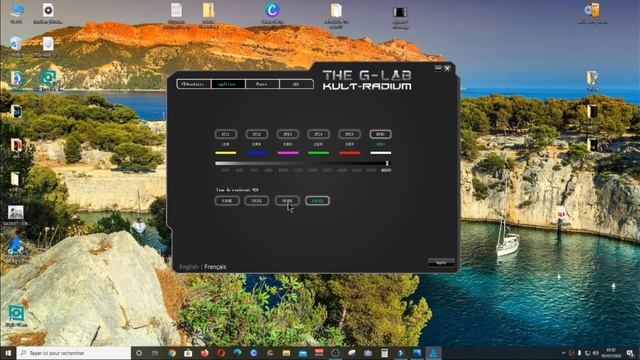This screenshot has height=360, width=640.
Task: Select the DPI preset button above the blue bar
Action: tap(257, 134)
